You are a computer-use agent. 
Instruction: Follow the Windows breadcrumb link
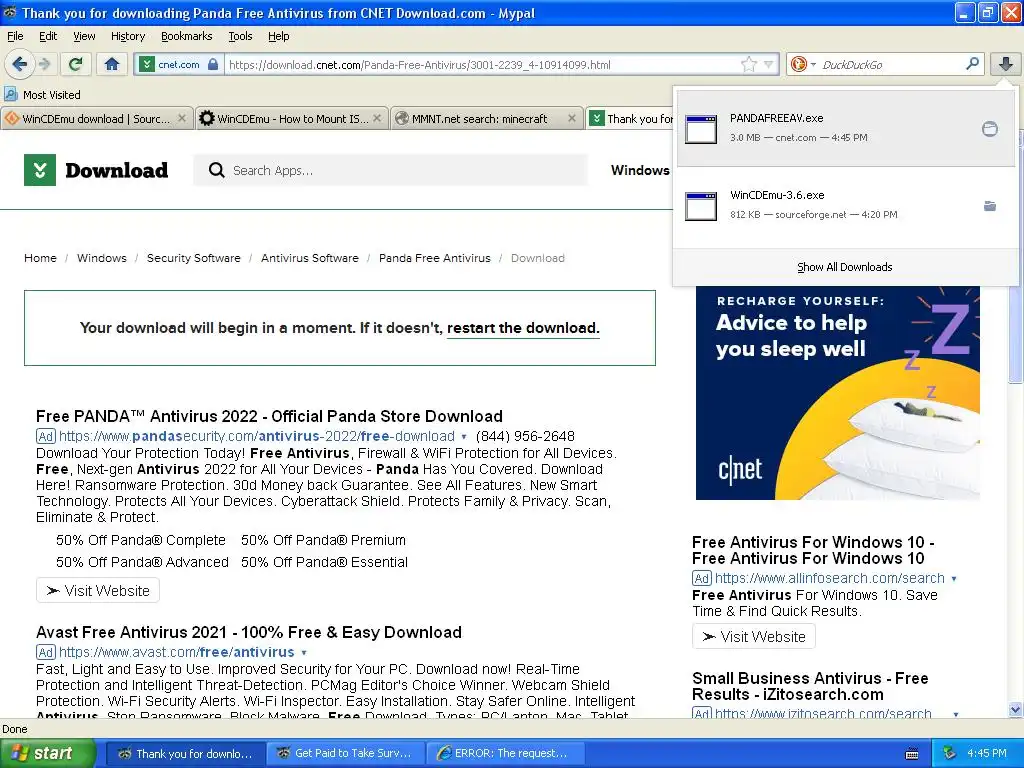102,258
